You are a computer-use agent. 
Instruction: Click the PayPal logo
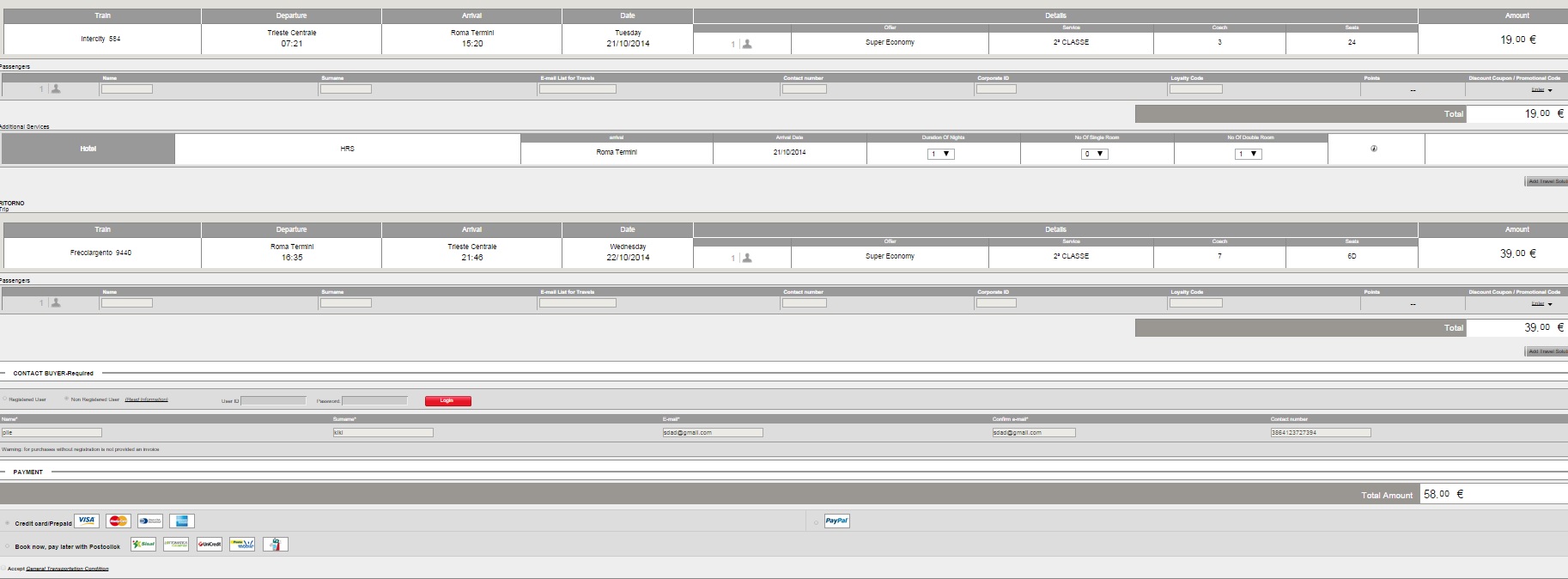[836, 521]
